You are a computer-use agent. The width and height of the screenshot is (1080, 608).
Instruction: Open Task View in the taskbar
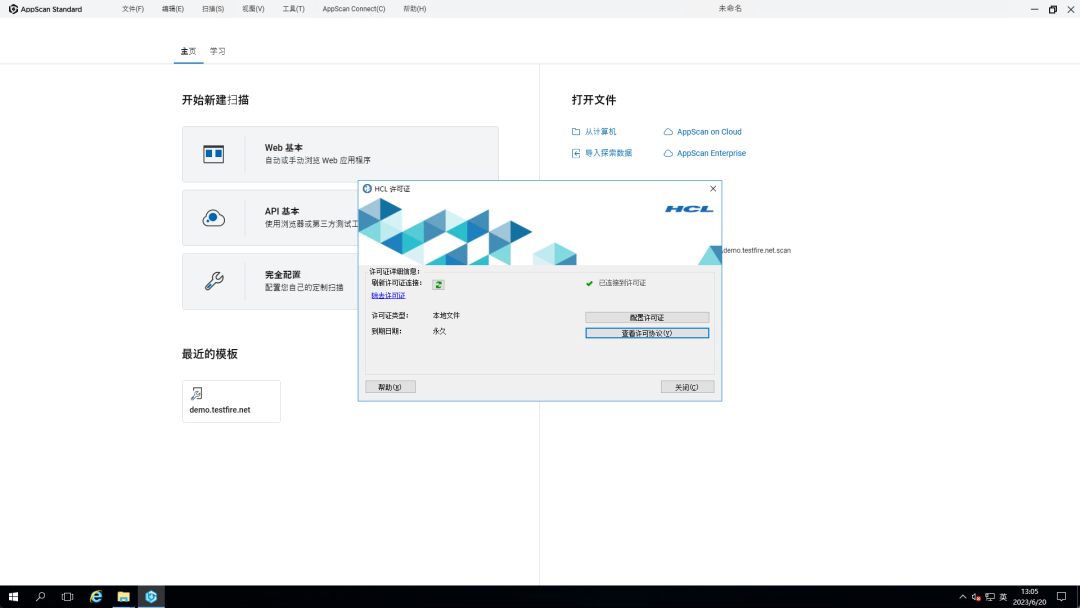68,596
